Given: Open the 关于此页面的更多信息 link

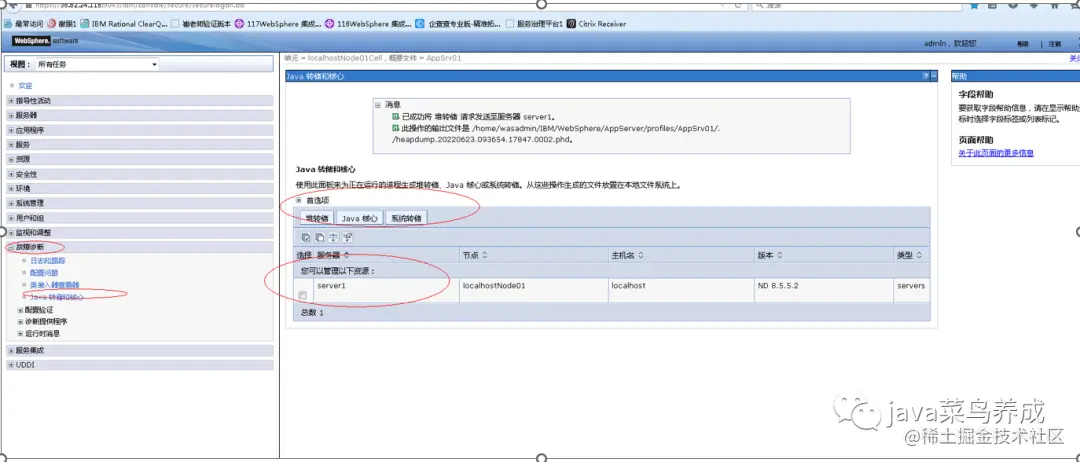Looking at the screenshot, I should tap(996, 153).
